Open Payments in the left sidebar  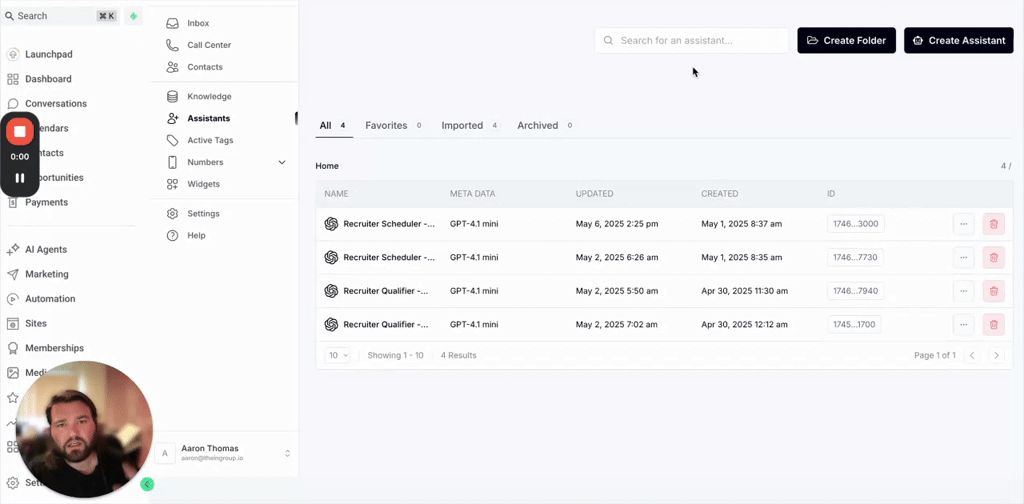coord(46,202)
